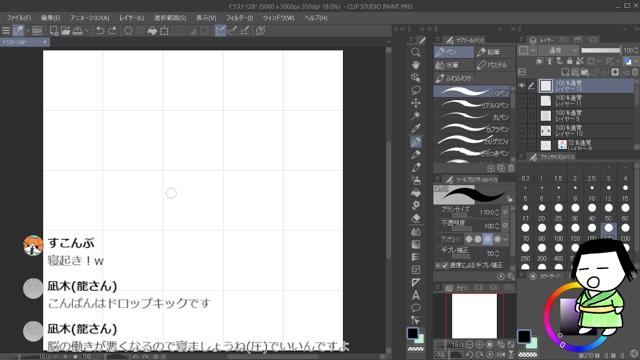The width and height of the screenshot is (640, 360).
Task: Select the Eraser tool in toolbar
Action: [416, 218]
